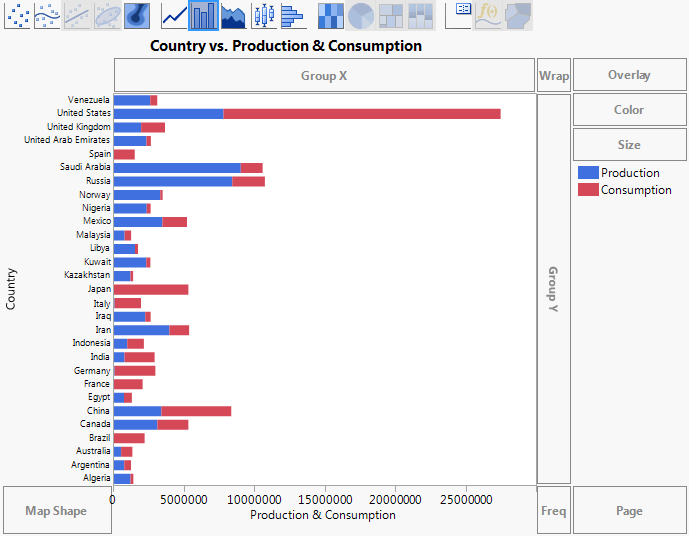Click the Group X drop zone
Image resolution: width=689 pixels, height=536 pixels.
(324, 75)
